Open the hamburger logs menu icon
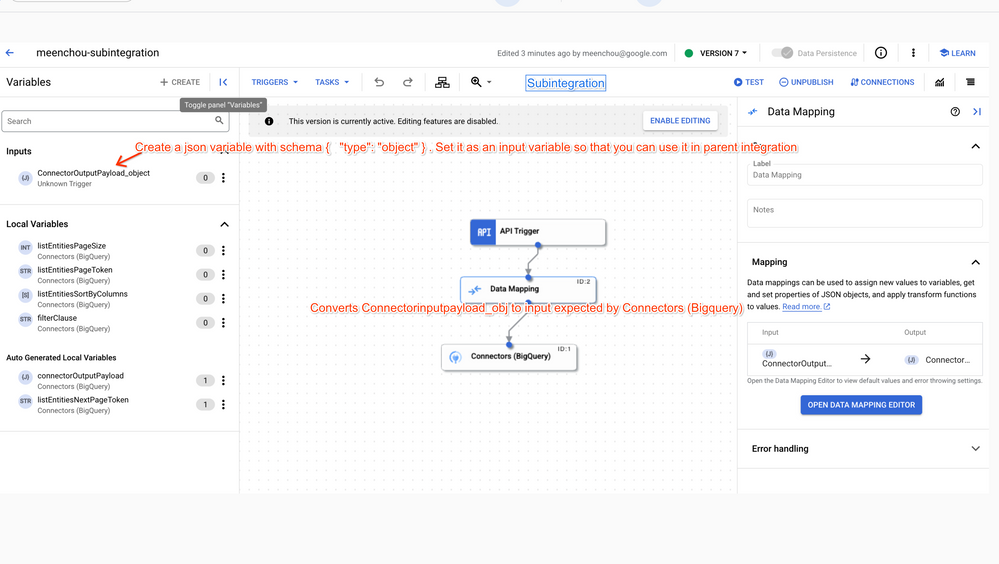 tap(970, 82)
